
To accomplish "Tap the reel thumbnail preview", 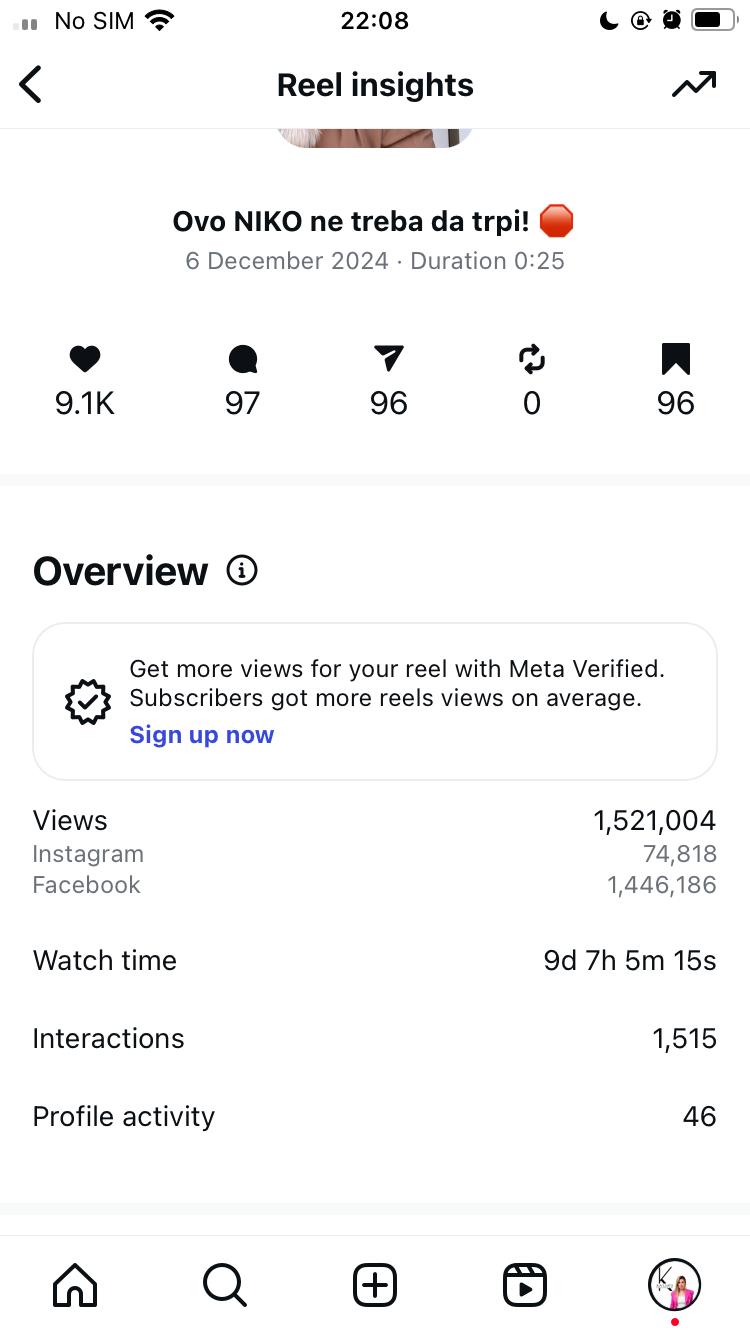I will (375, 138).
